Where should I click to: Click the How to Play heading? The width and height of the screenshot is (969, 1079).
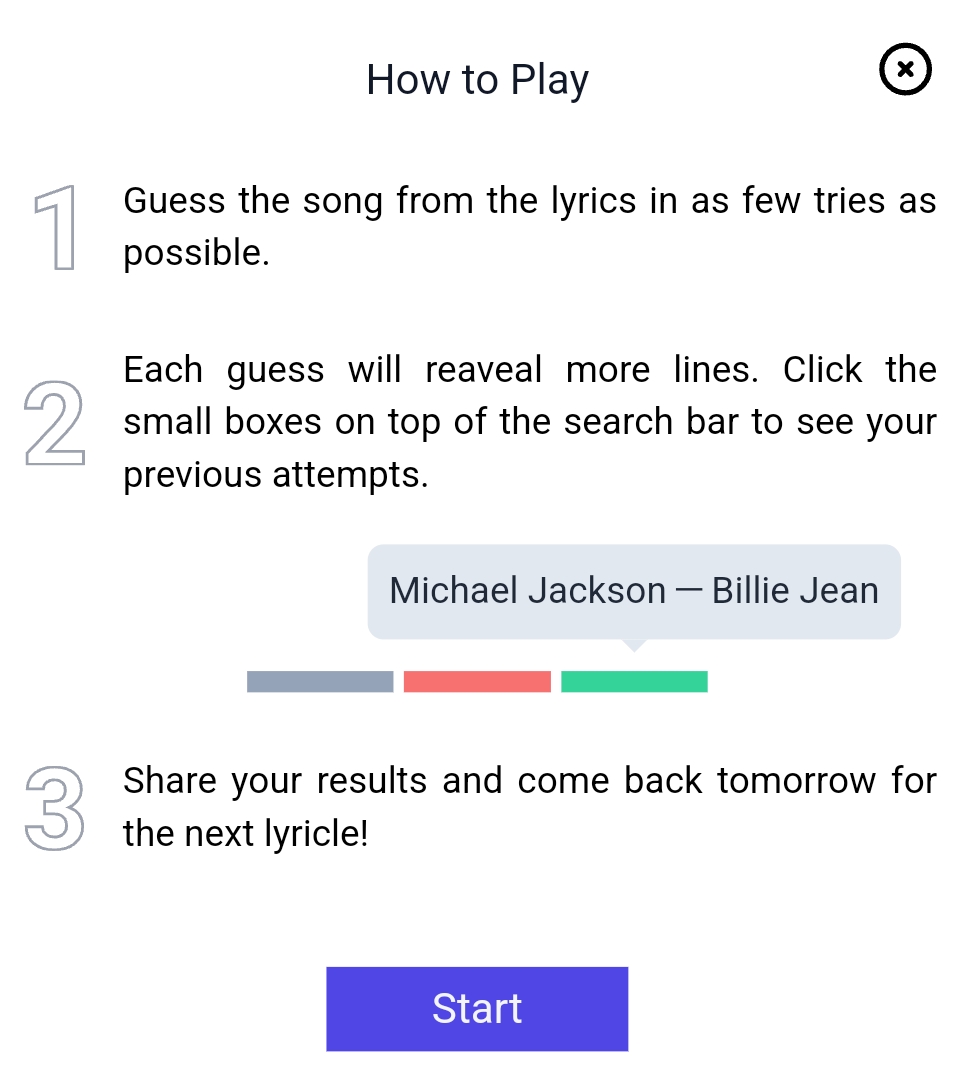point(477,80)
